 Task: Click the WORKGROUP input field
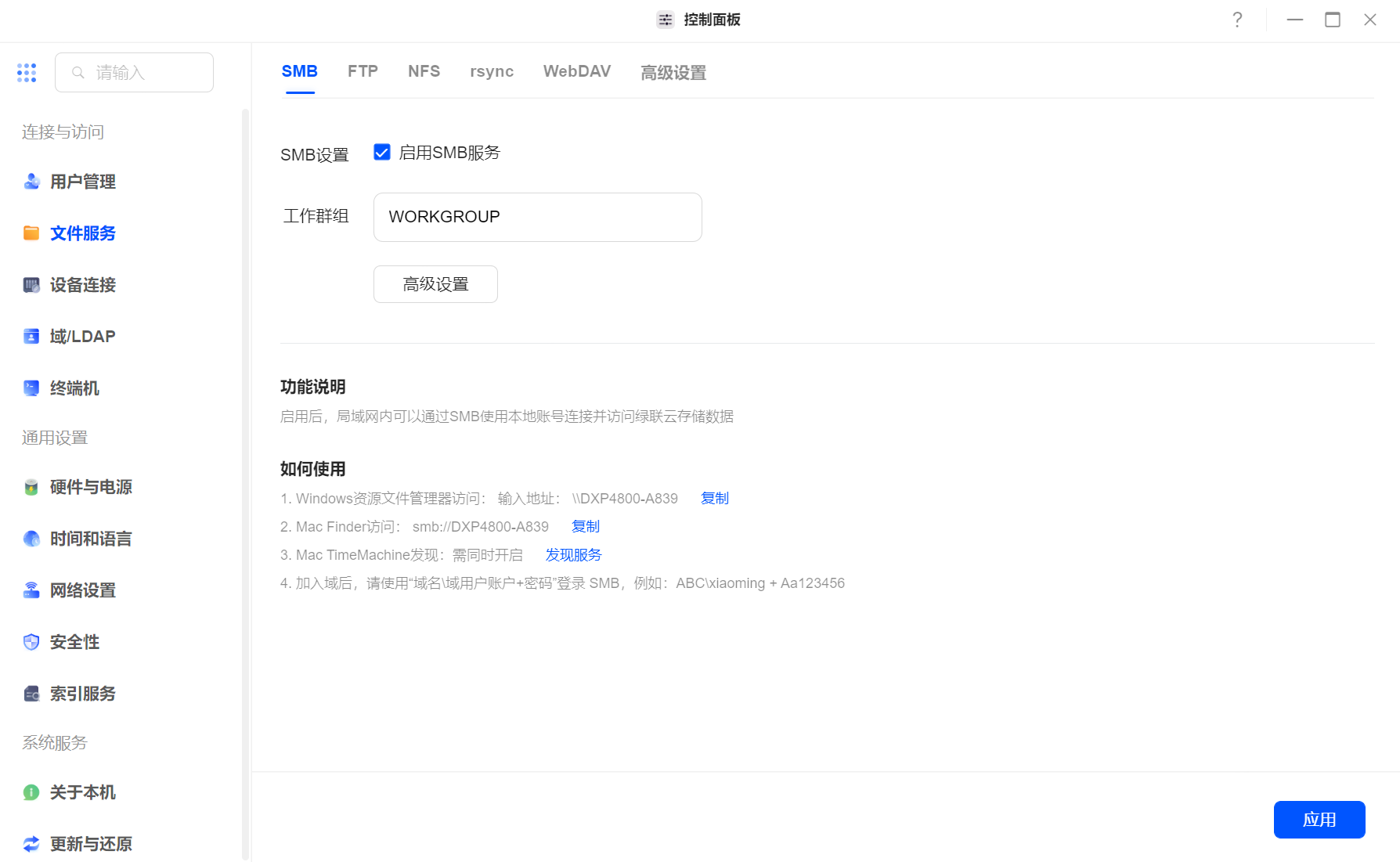537,217
